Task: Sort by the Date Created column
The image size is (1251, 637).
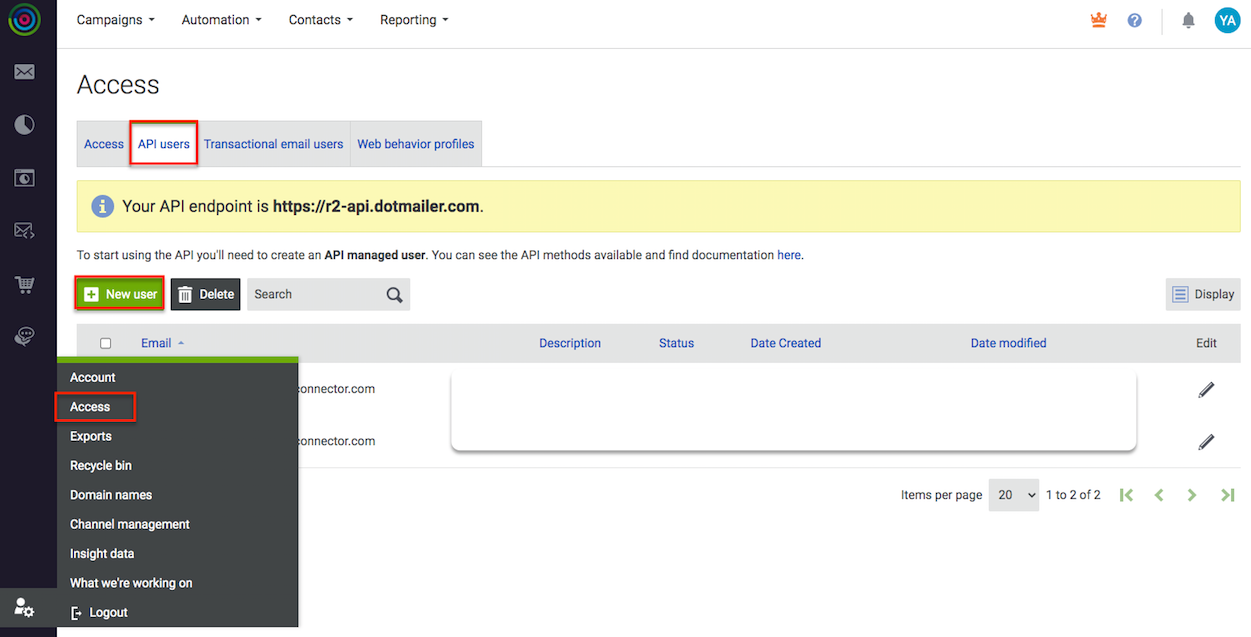Action: pyautogui.click(x=785, y=343)
